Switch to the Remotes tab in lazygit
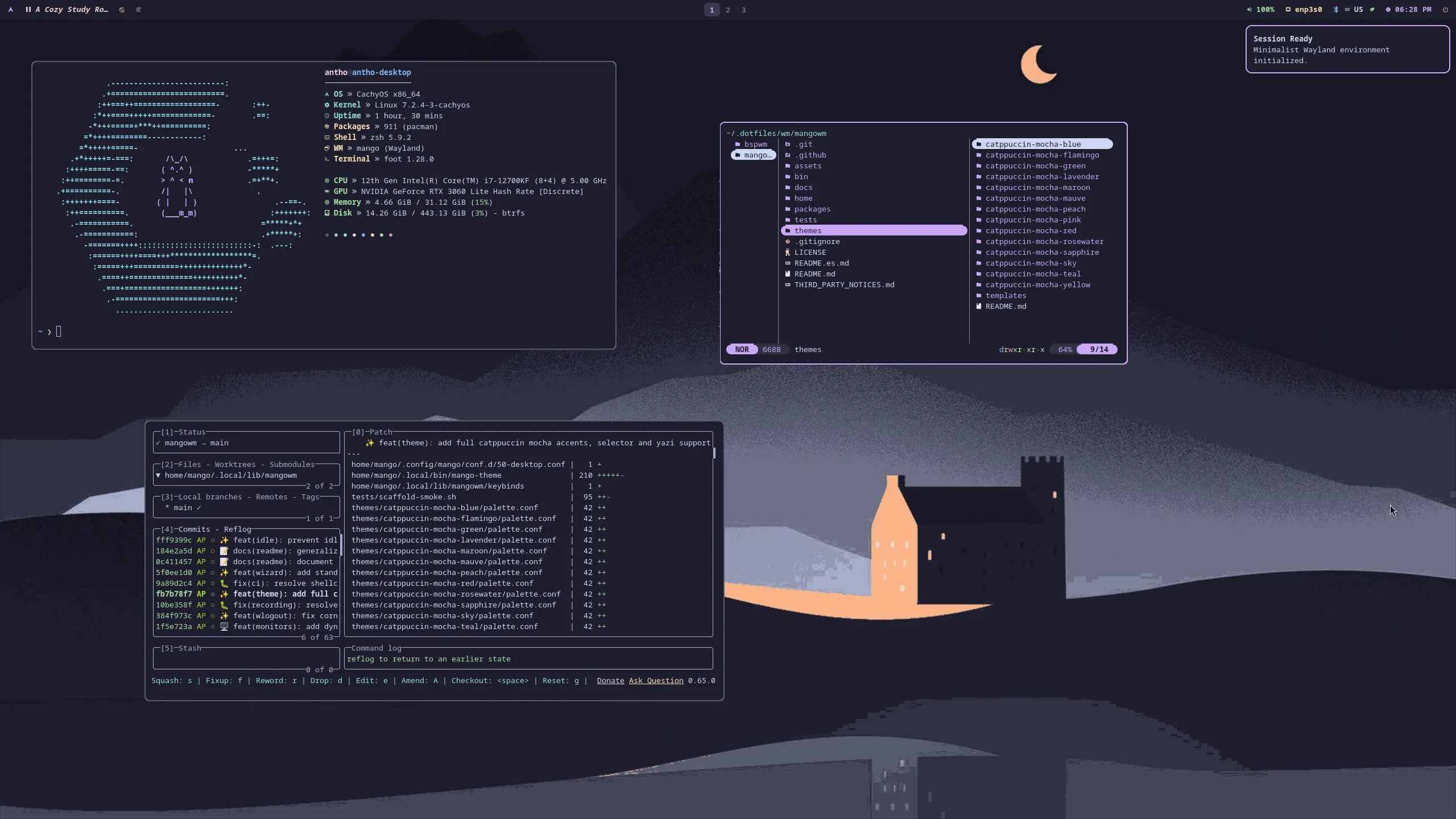This screenshot has width=1456, height=819. coord(271,497)
